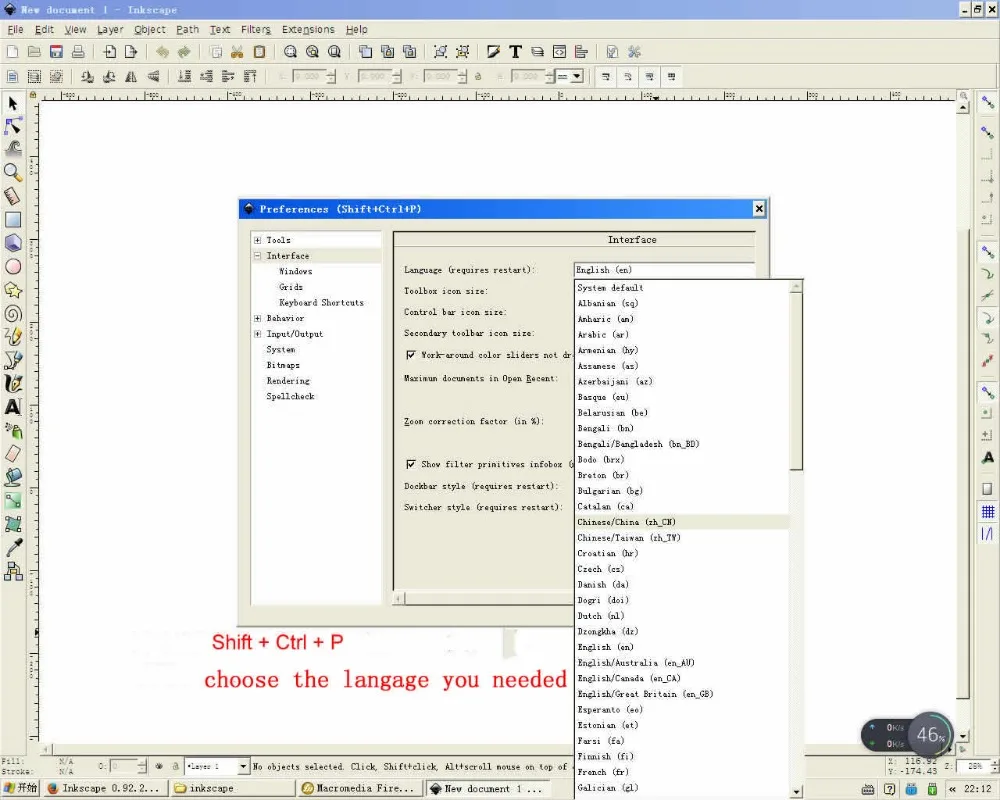Select the Selector arrow tool

(13, 103)
